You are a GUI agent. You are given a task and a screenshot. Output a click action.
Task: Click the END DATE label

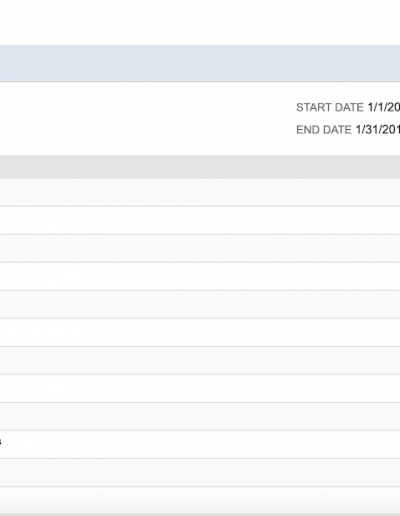(324, 130)
